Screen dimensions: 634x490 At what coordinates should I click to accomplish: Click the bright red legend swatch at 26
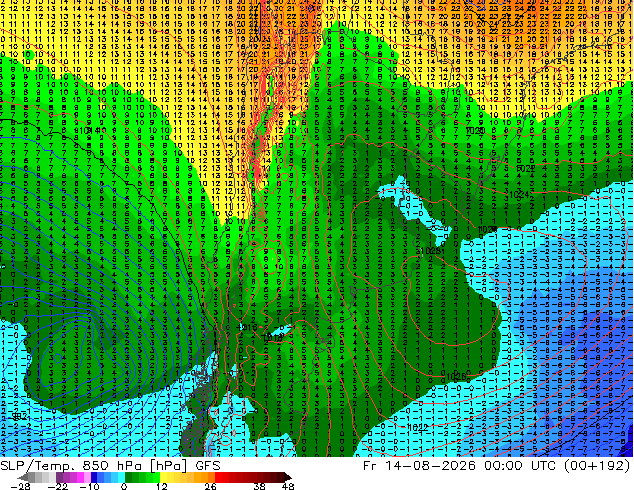pyautogui.click(x=218, y=477)
